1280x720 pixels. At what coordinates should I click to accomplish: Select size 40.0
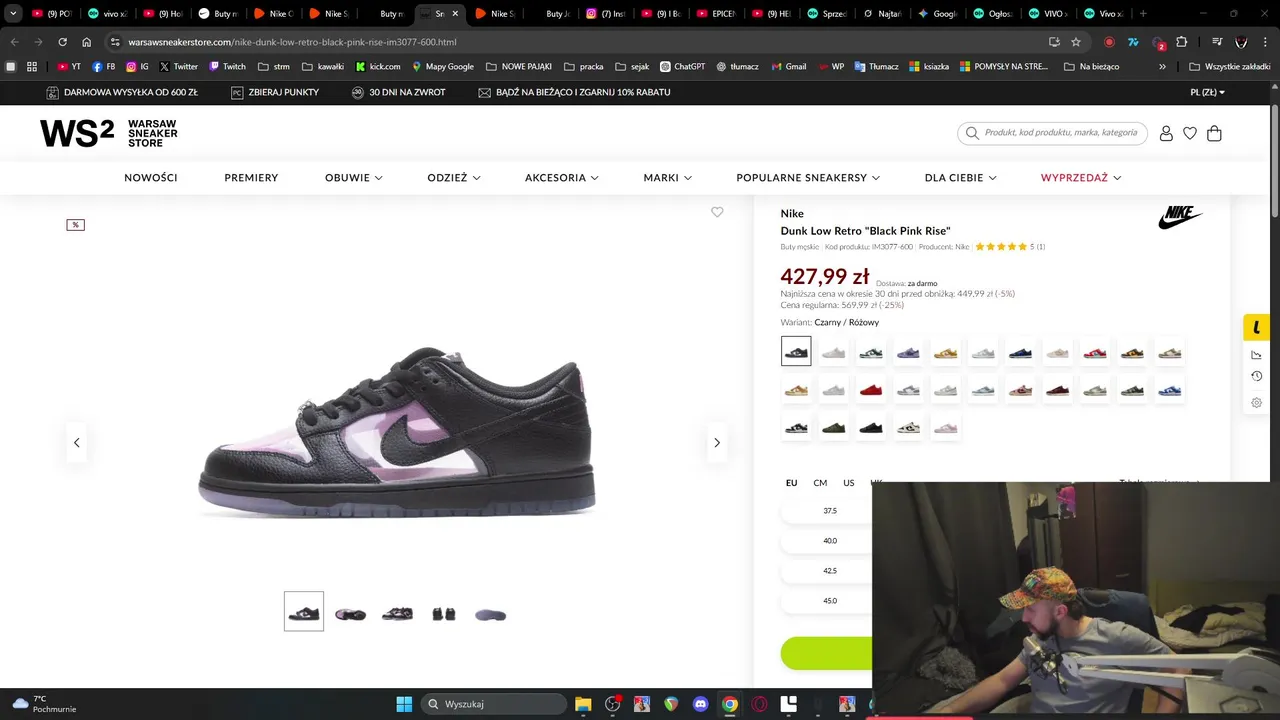[830, 541]
